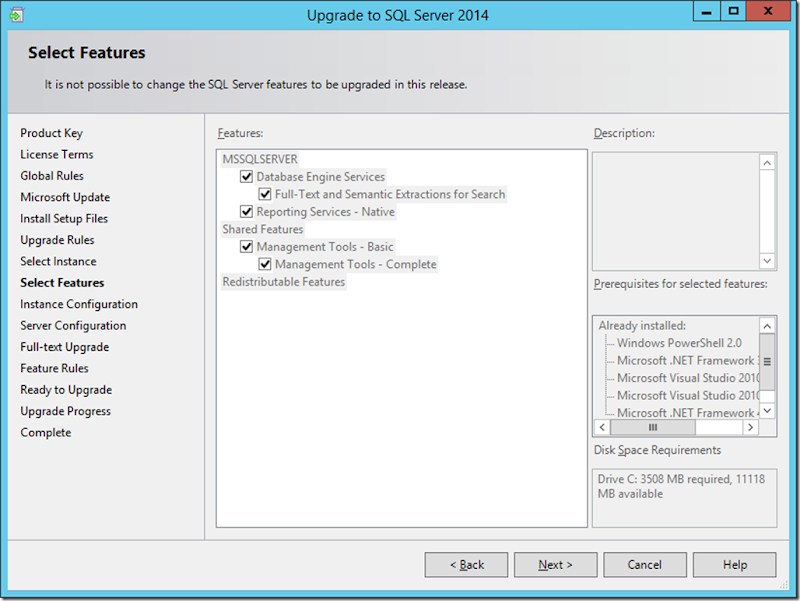Close the Upgrade to SQL Server window

(x=768, y=11)
